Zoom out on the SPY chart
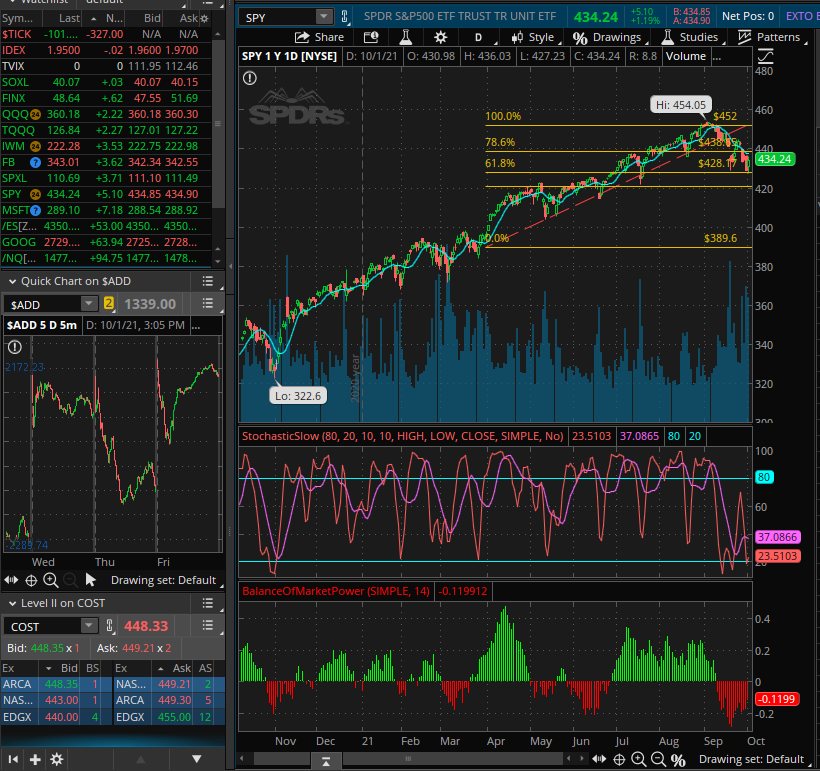Screen dimensions: 820x771 (658, 759)
